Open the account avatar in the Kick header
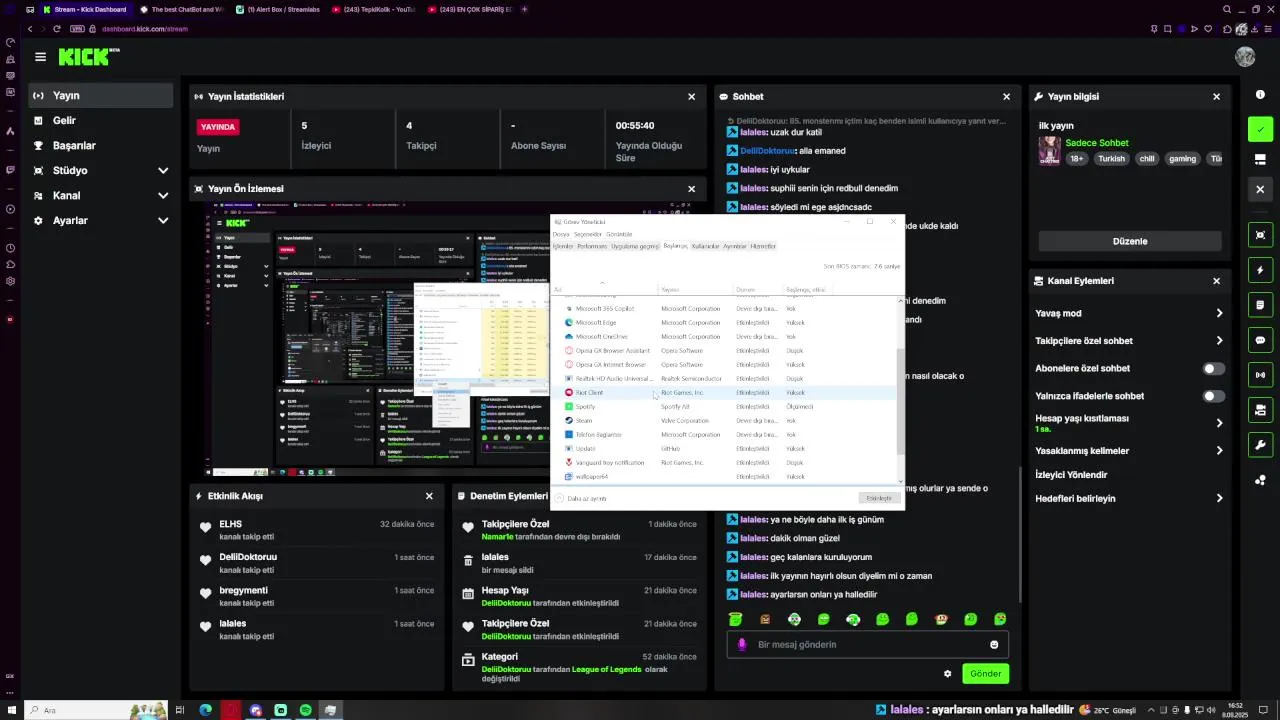 coord(1245,57)
